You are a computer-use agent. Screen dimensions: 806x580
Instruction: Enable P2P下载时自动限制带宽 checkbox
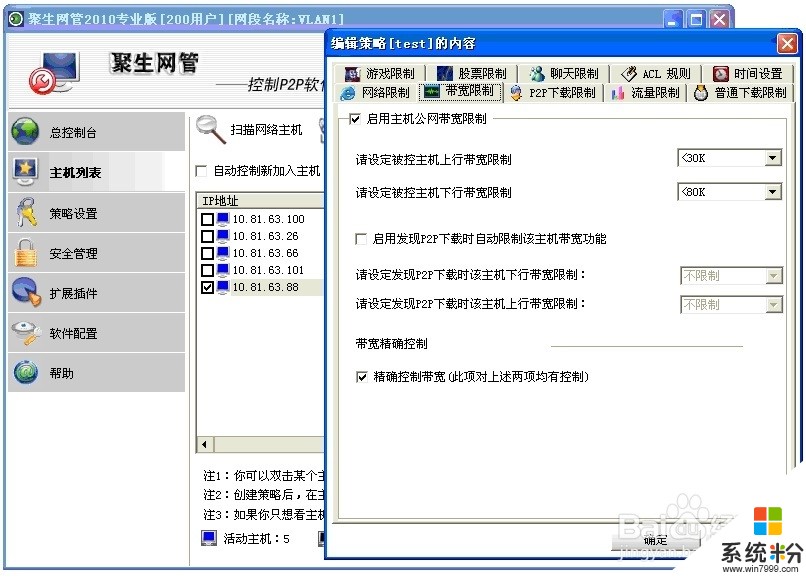pos(362,239)
